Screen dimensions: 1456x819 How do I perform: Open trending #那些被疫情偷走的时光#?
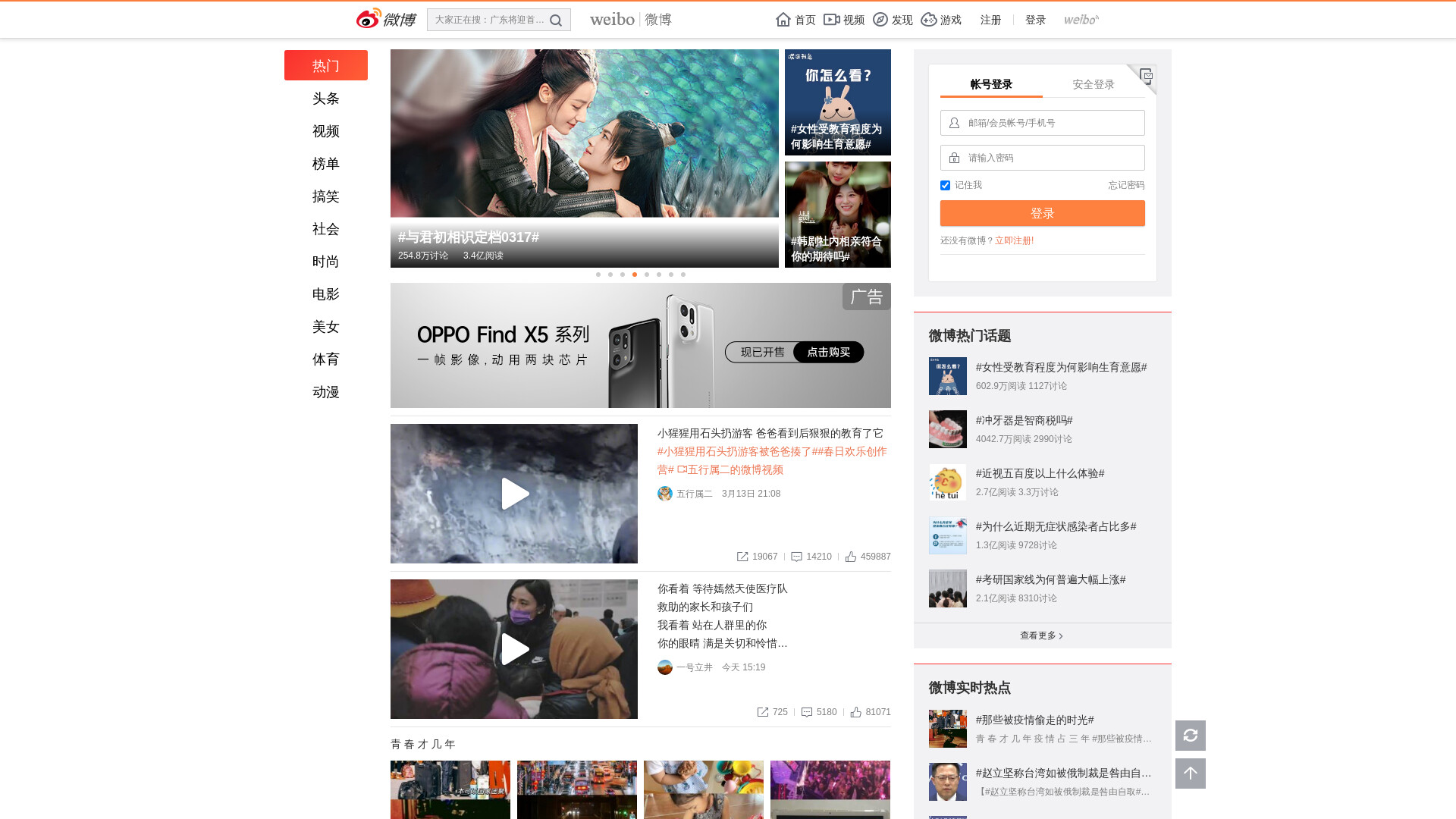click(x=1034, y=720)
